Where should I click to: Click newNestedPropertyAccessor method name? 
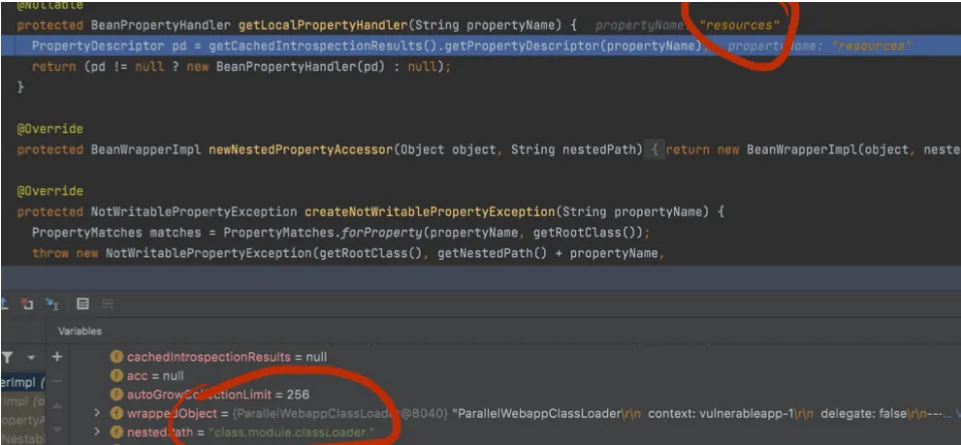300,150
